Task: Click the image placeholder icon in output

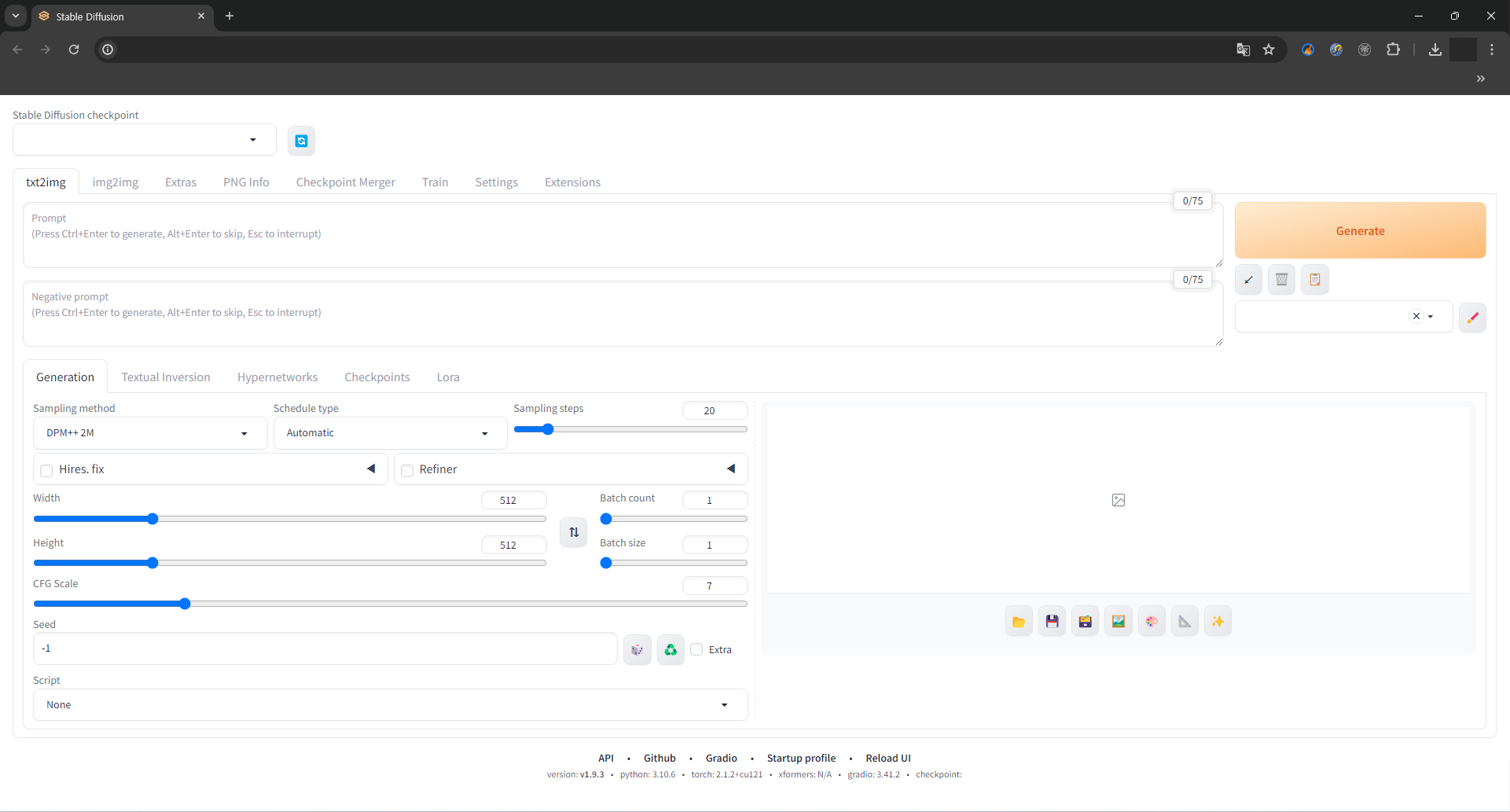Action: click(1119, 500)
